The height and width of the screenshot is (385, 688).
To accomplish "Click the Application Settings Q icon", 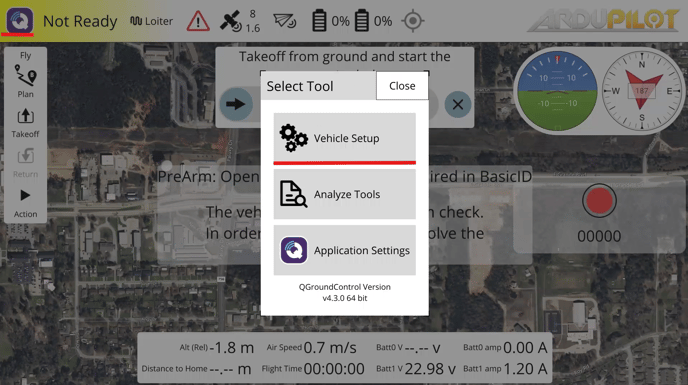I will point(294,250).
